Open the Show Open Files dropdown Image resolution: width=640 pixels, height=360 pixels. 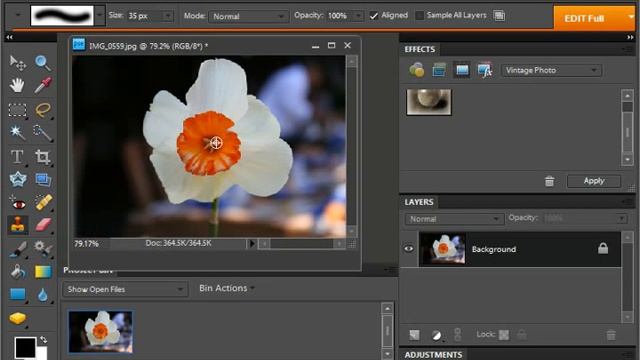pyautogui.click(x=125, y=289)
